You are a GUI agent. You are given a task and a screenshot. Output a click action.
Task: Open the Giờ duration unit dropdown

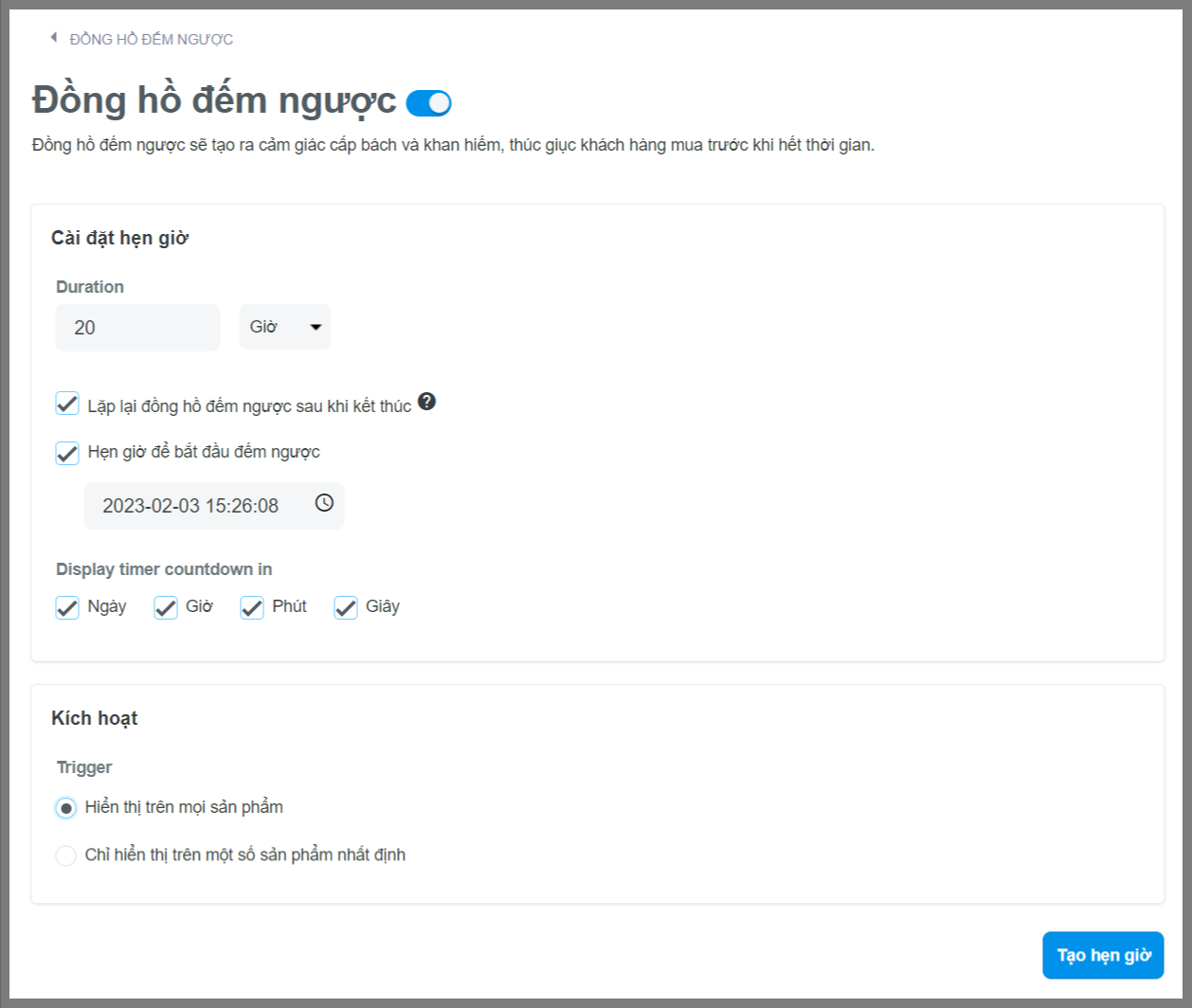283,328
